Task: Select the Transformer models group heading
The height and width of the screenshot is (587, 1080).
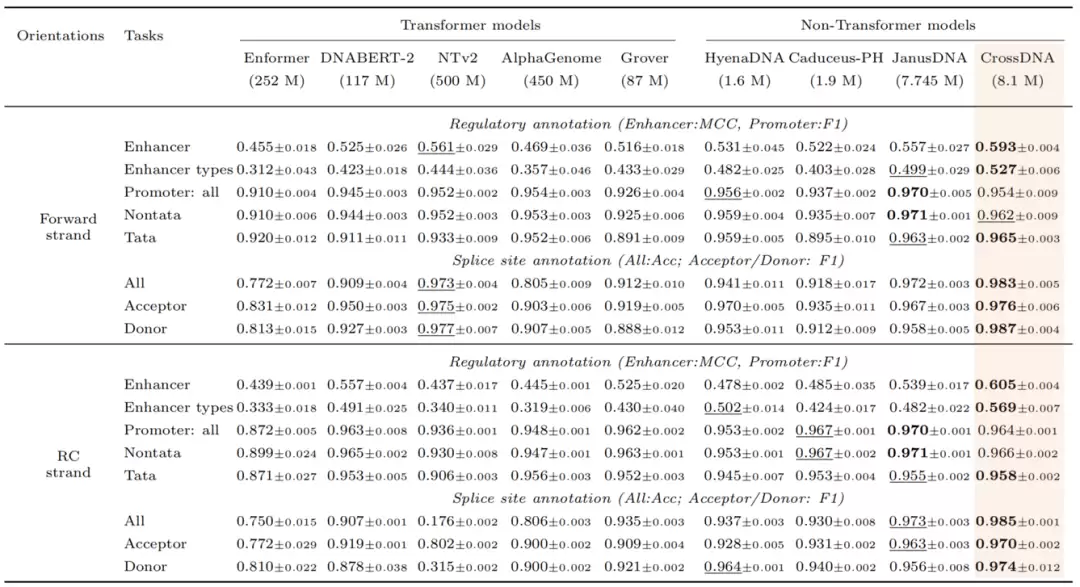Action: [470, 25]
